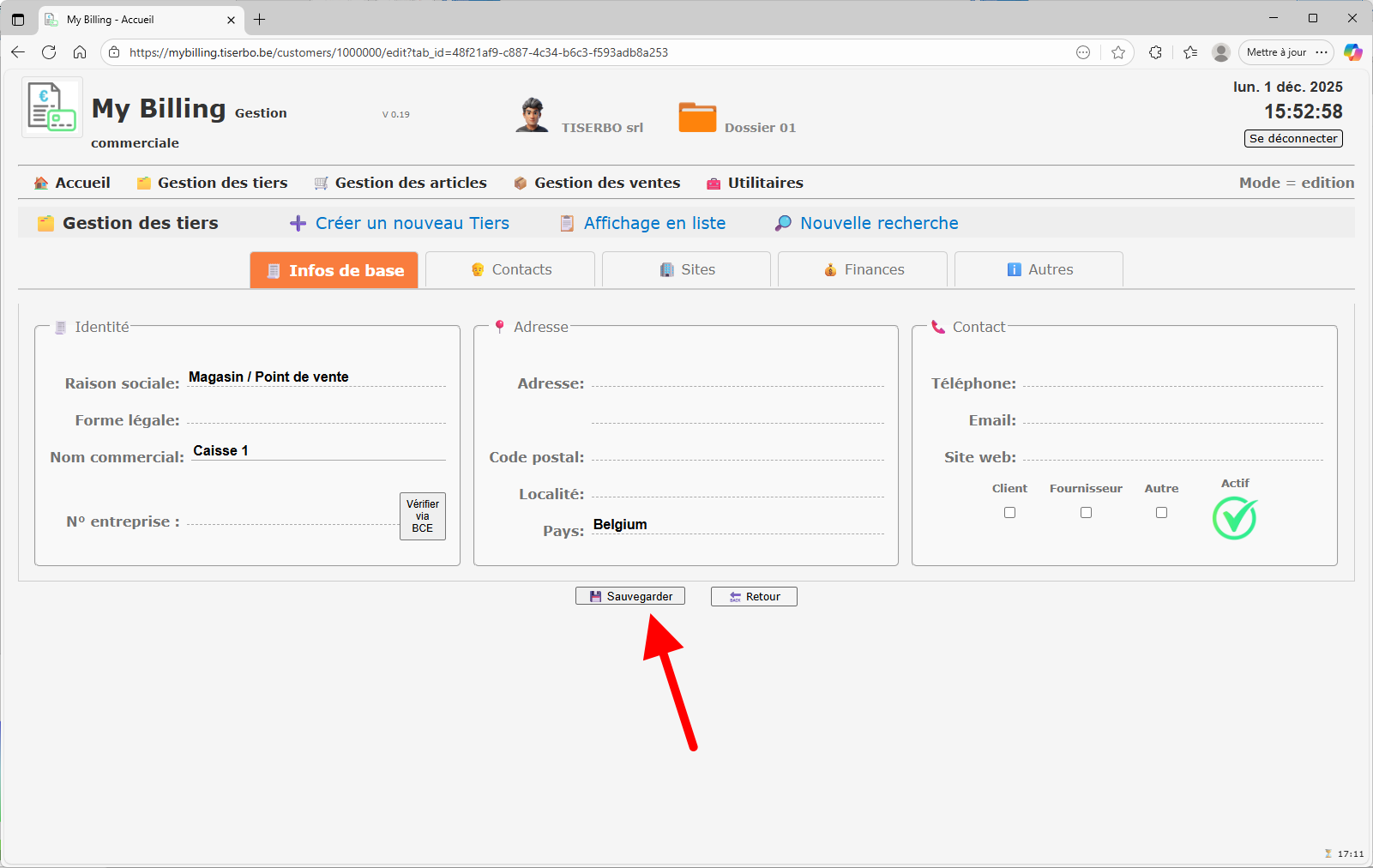Click the TISERBO srl user avatar
This screenshot has width=1373, height=868.
[532, 115]
